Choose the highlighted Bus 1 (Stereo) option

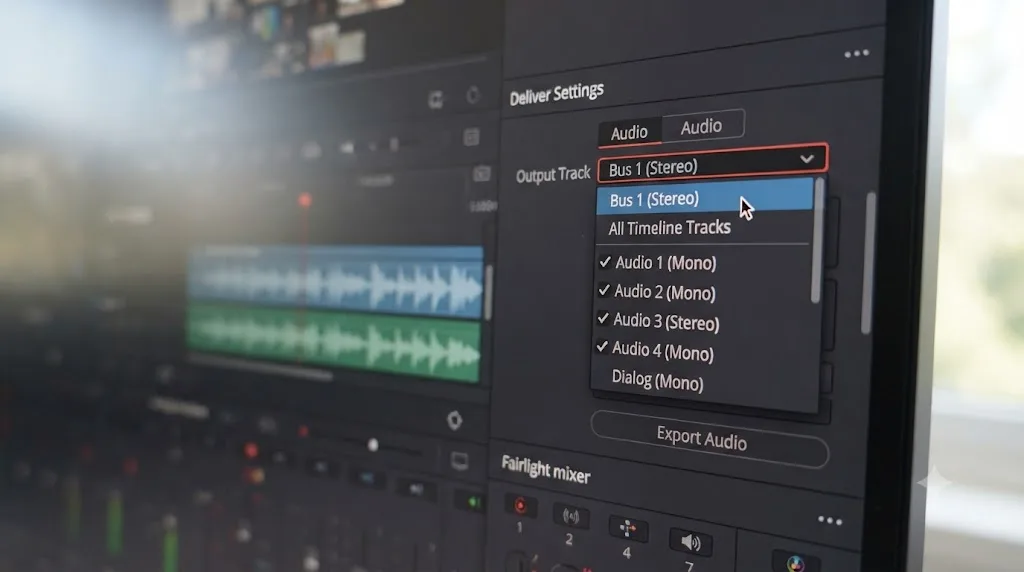pos(704,197)
